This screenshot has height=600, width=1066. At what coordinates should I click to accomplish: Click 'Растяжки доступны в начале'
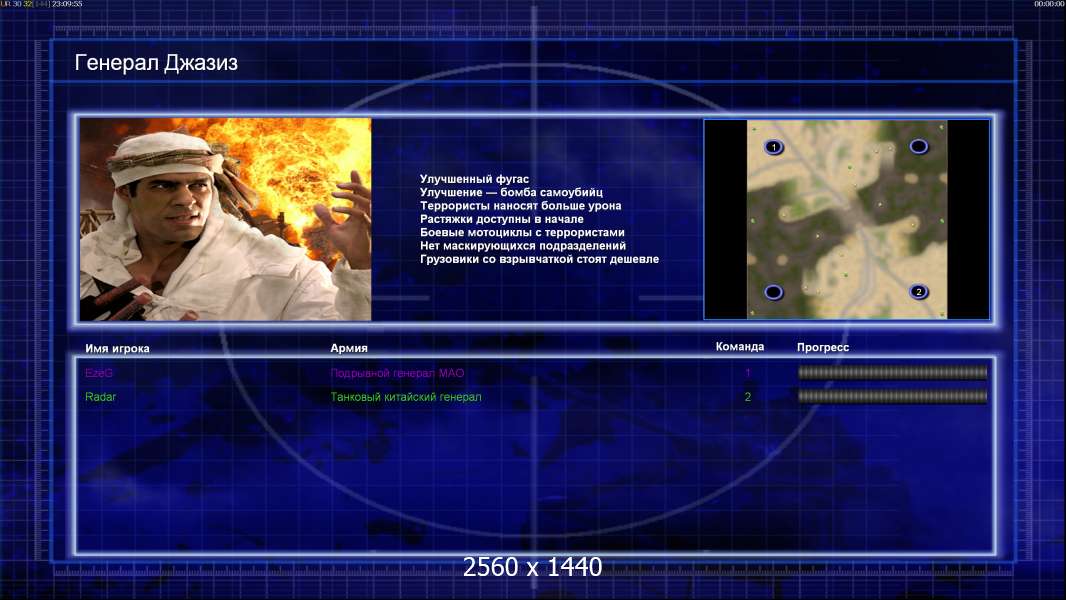tap(502, 219)
